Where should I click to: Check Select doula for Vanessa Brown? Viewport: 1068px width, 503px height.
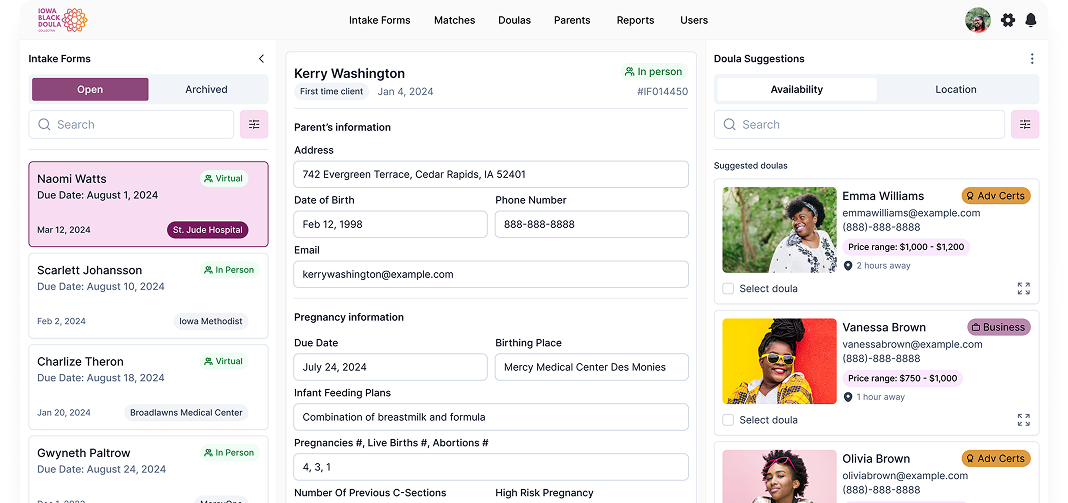(x=728, y=420)
